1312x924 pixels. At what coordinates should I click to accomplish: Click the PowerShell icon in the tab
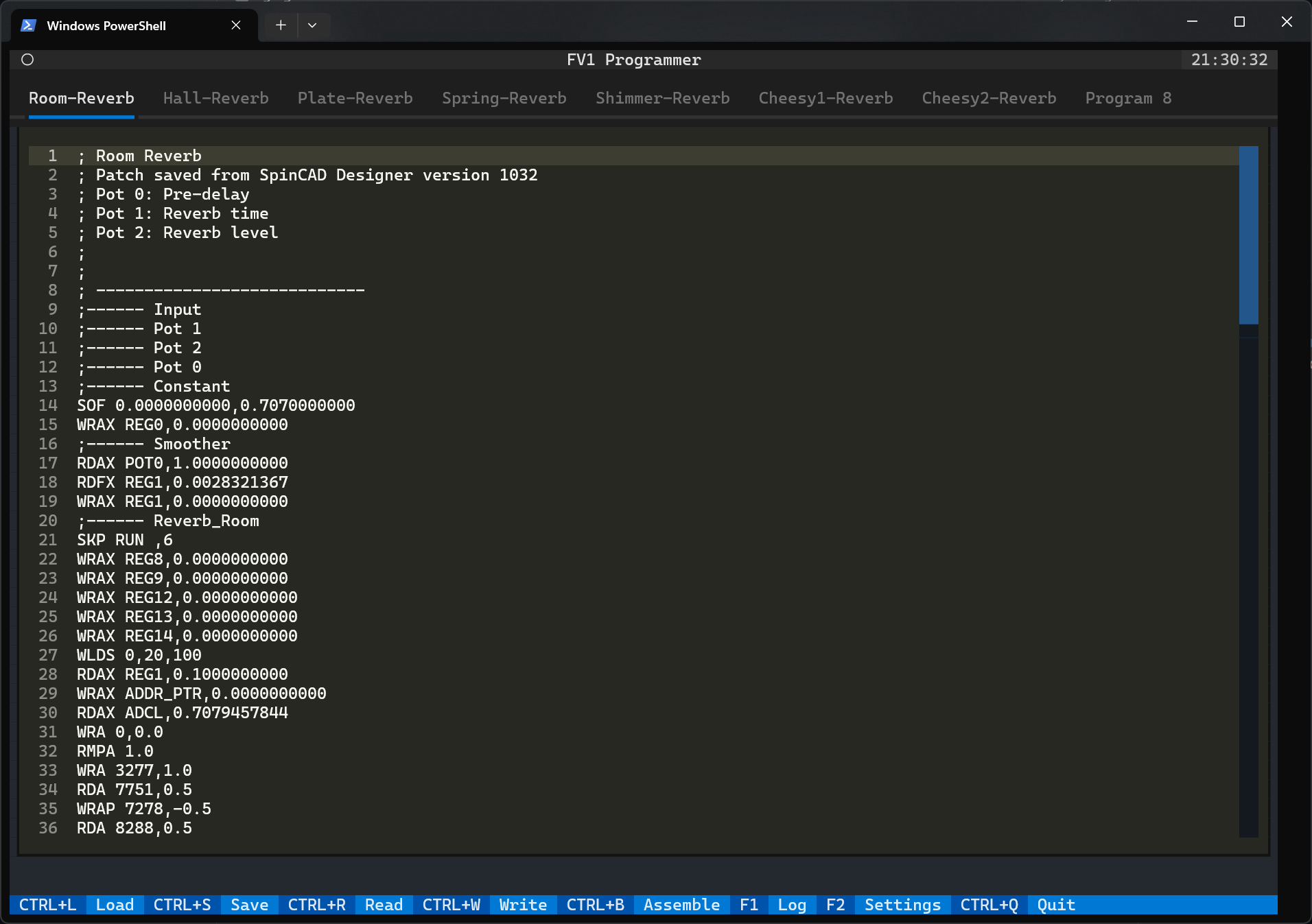pos(28,25)
